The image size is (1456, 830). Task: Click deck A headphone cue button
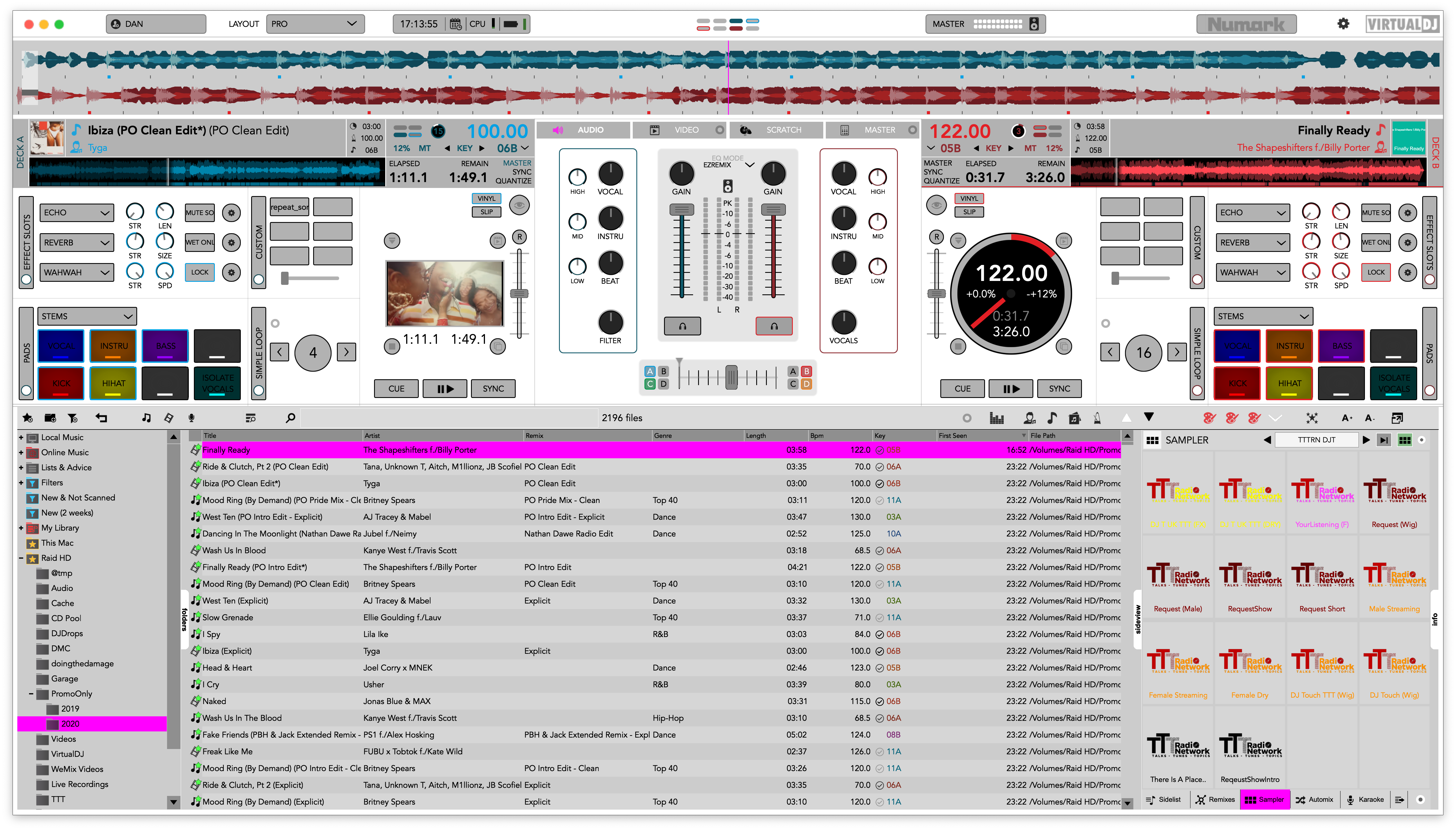click(682, 326)
